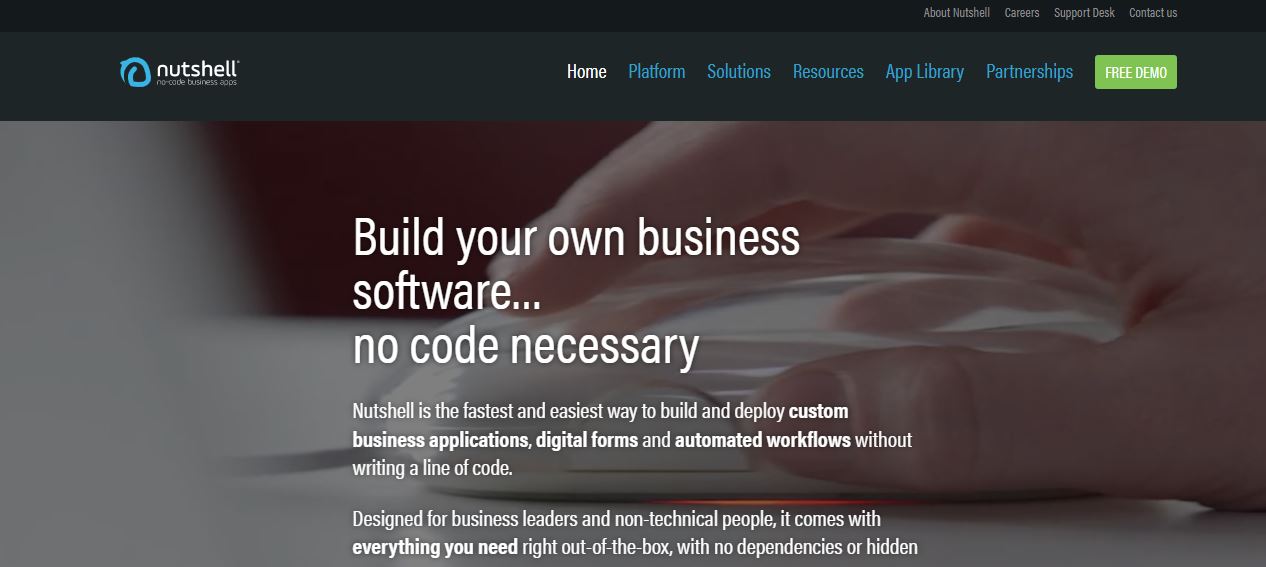Click the "no-code business apps" tagline under logo

click(x=197, y=82)
